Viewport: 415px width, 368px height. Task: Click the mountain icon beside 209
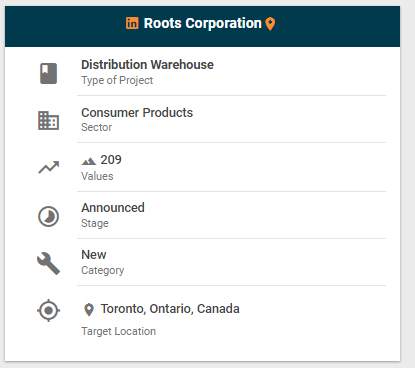[x=89, y=161]
